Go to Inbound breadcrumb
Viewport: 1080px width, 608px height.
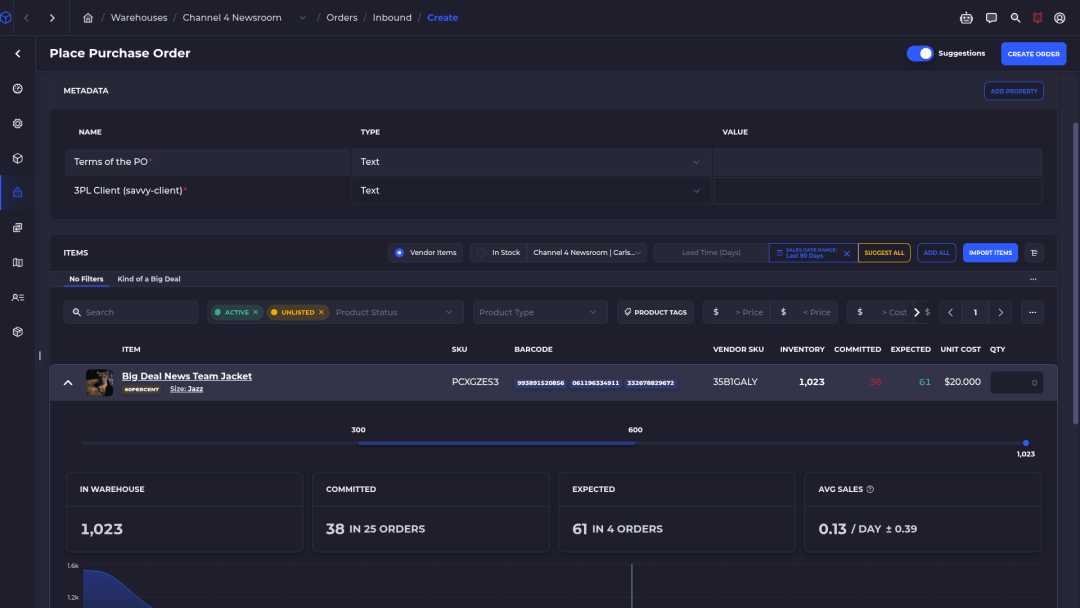pos(392,18)
